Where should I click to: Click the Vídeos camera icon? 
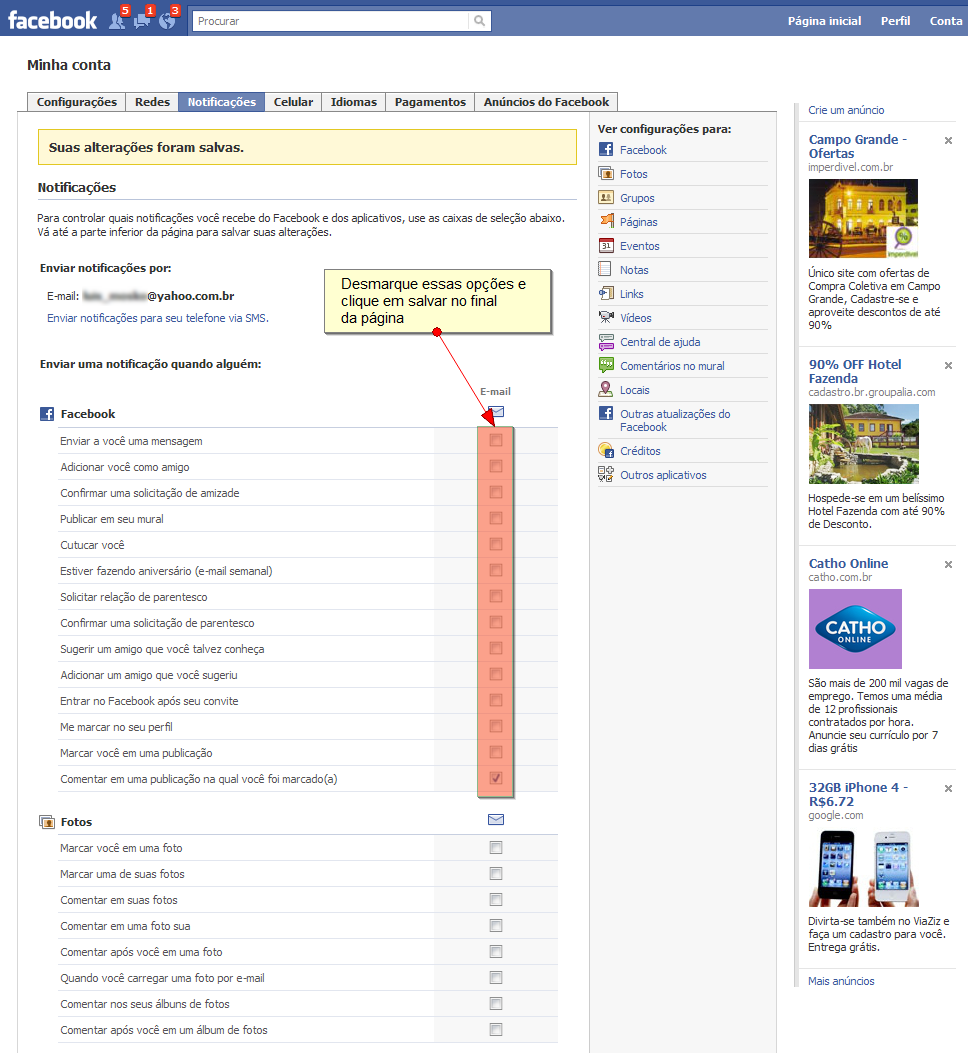tap(606, 317)
